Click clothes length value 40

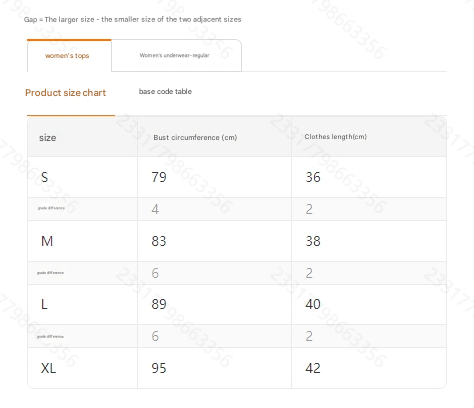313,304
